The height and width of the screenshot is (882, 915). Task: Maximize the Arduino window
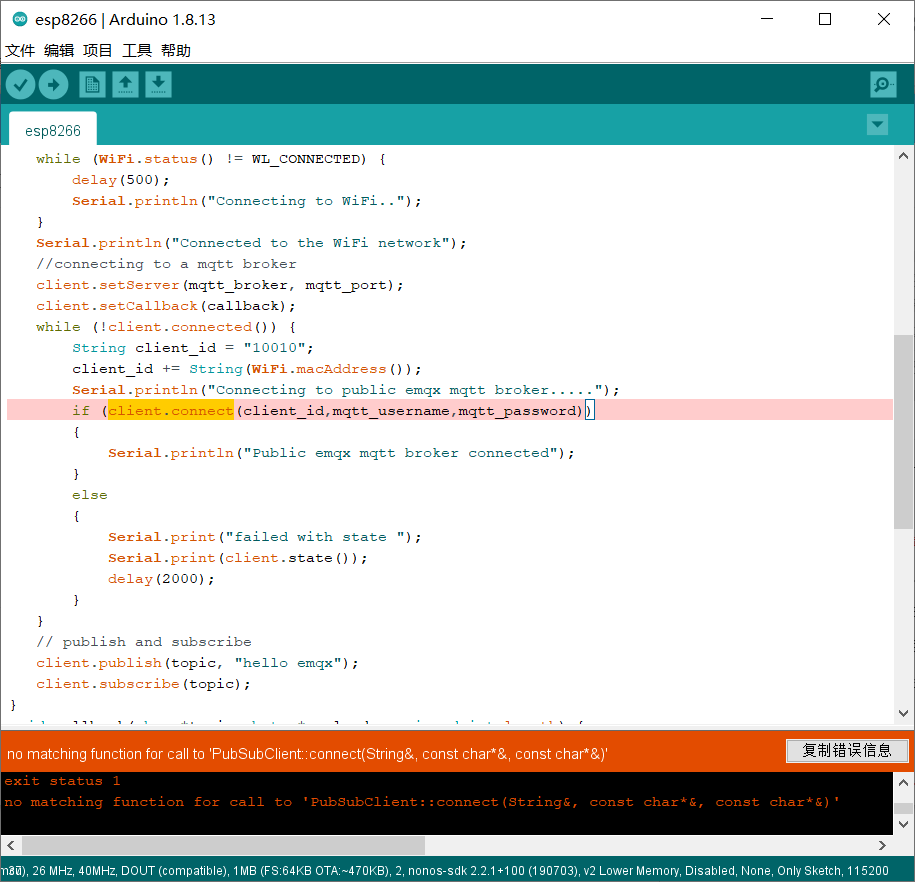825,19
